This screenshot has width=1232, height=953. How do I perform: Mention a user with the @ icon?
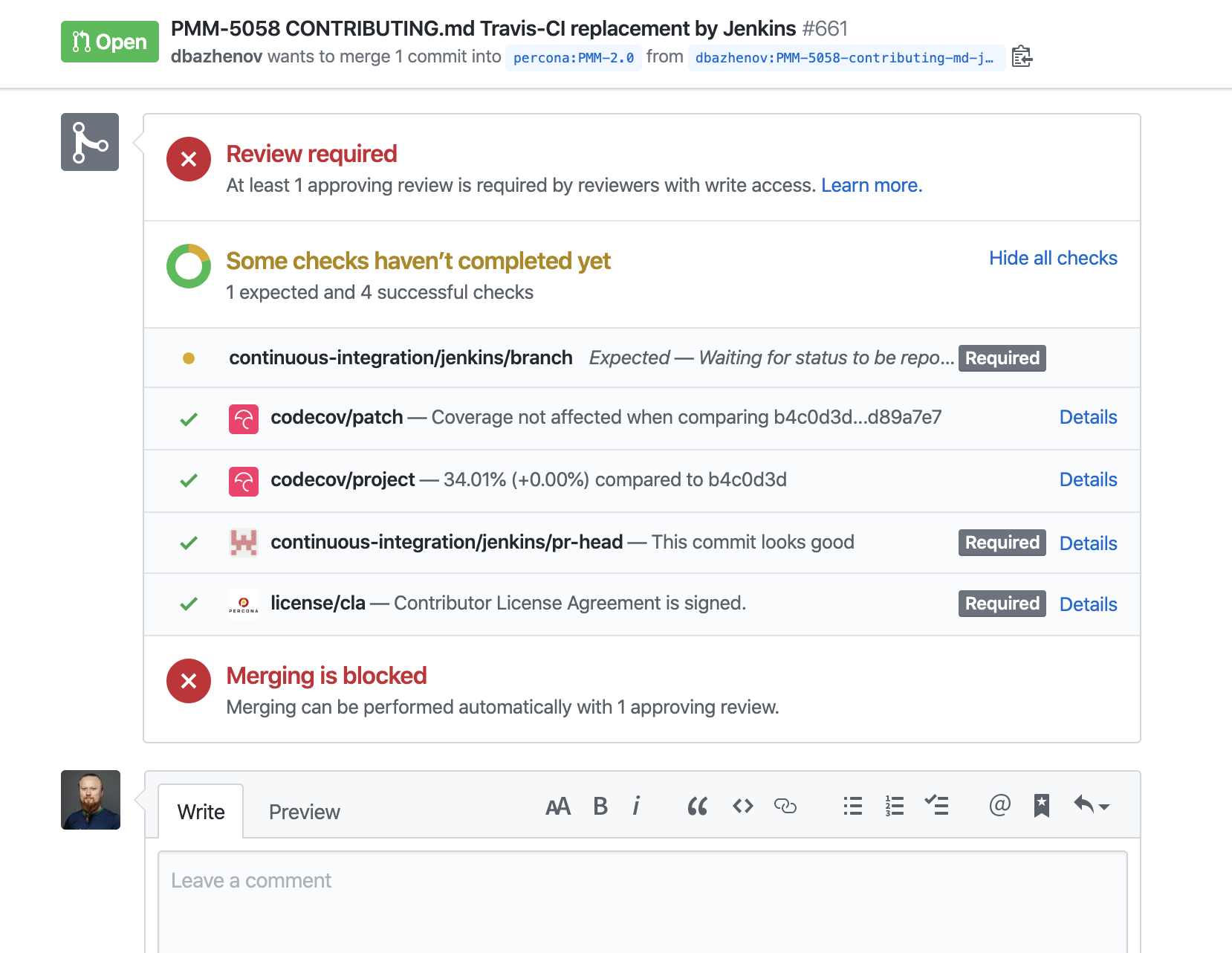(1000, 805)
